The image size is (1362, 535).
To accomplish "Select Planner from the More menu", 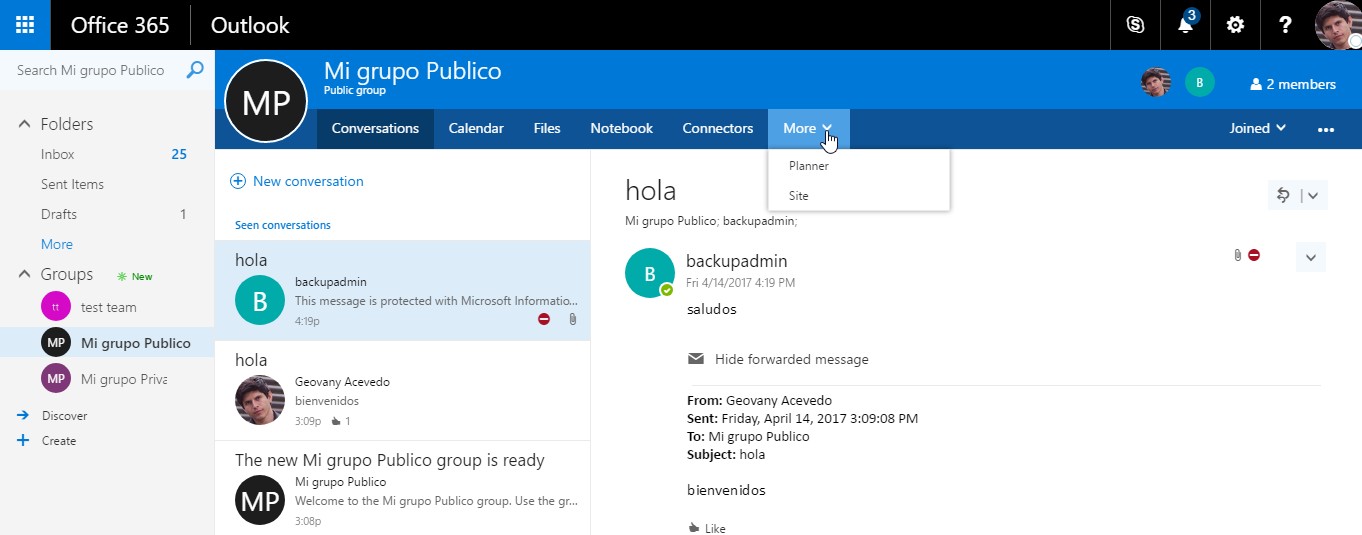I will (858, 166).
